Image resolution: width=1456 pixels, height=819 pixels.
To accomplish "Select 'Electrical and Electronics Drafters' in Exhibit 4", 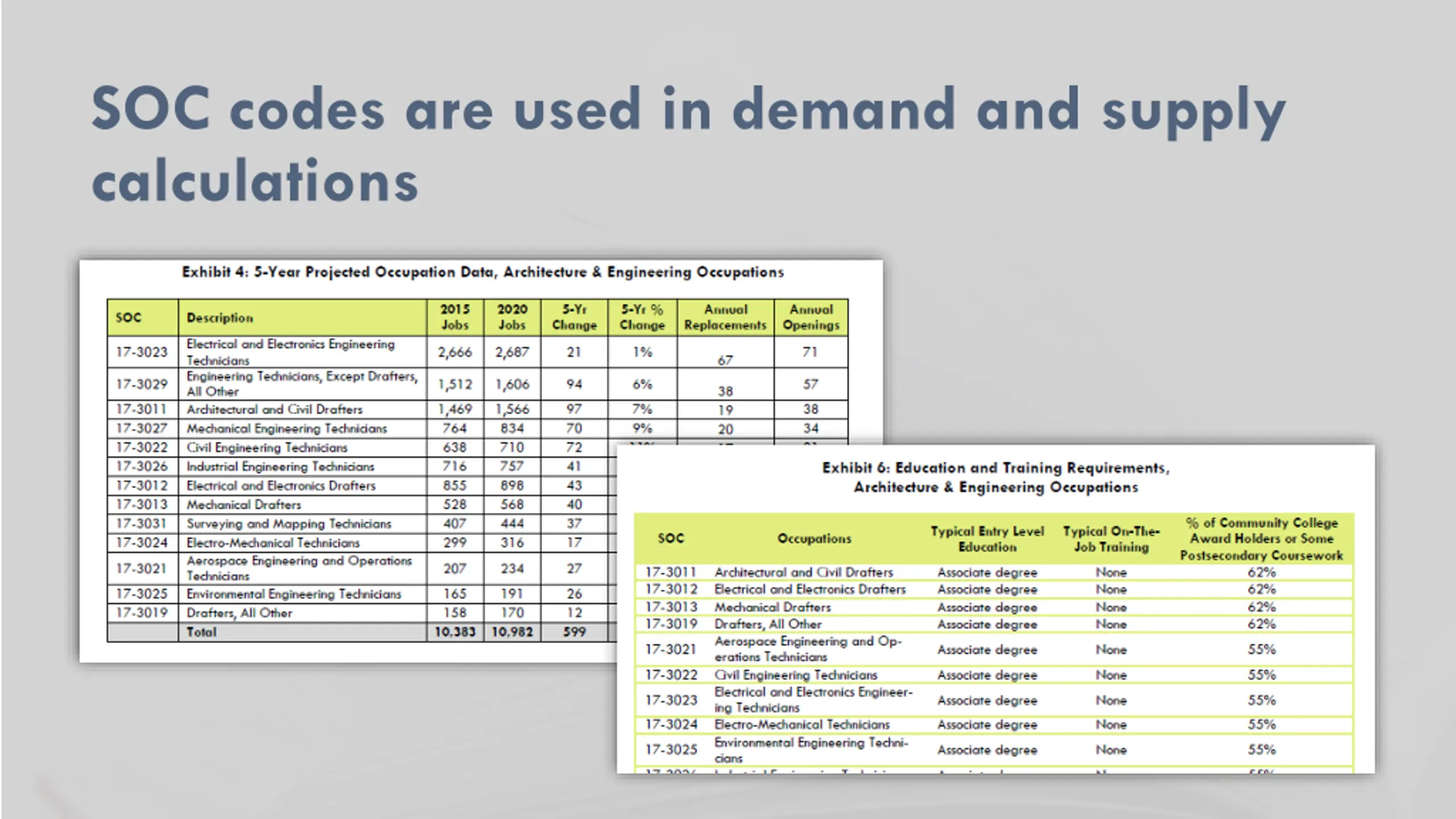I will [x=281, y=486].
